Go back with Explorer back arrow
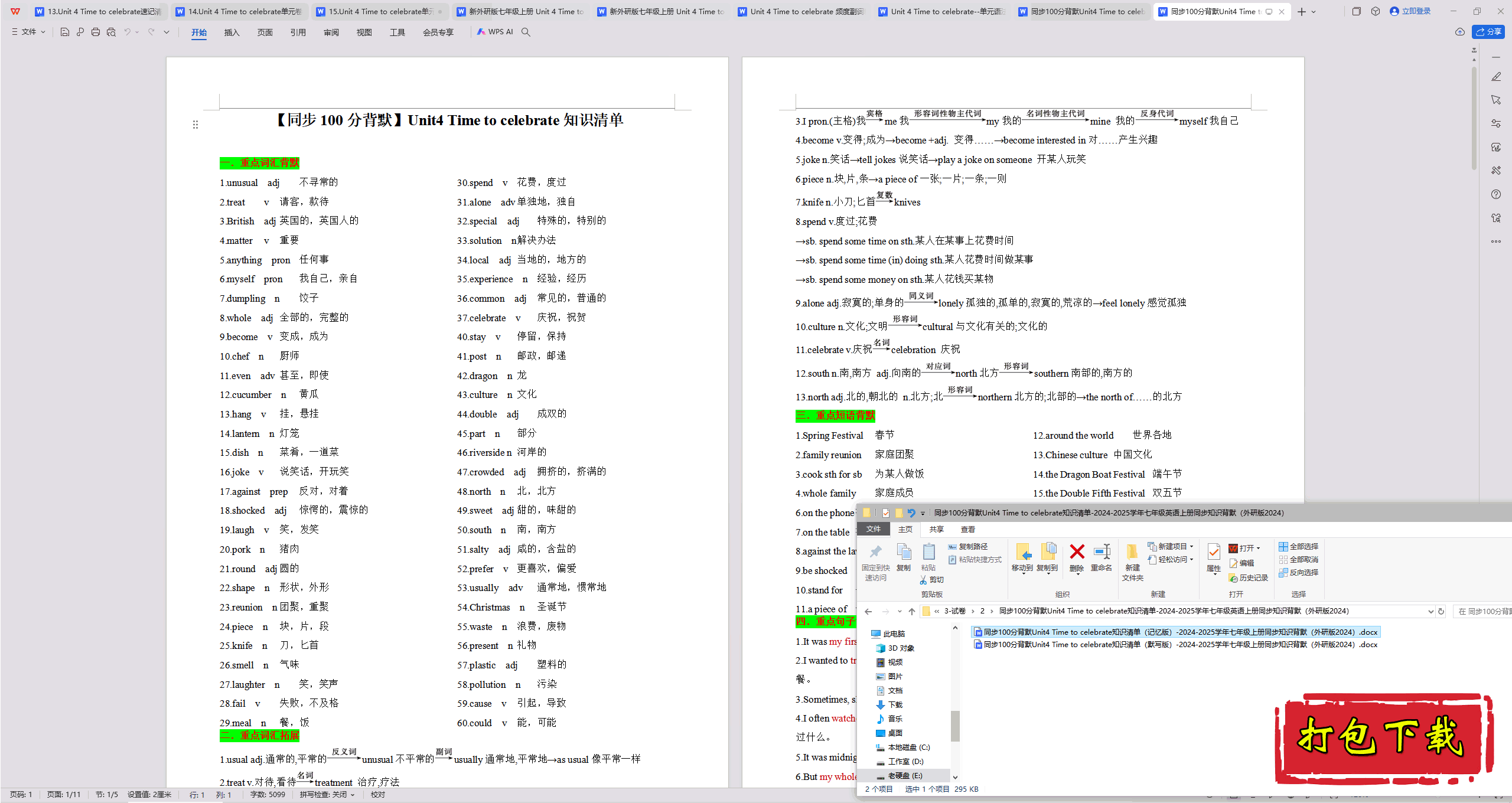1512x803 pixels. (868, 612)
